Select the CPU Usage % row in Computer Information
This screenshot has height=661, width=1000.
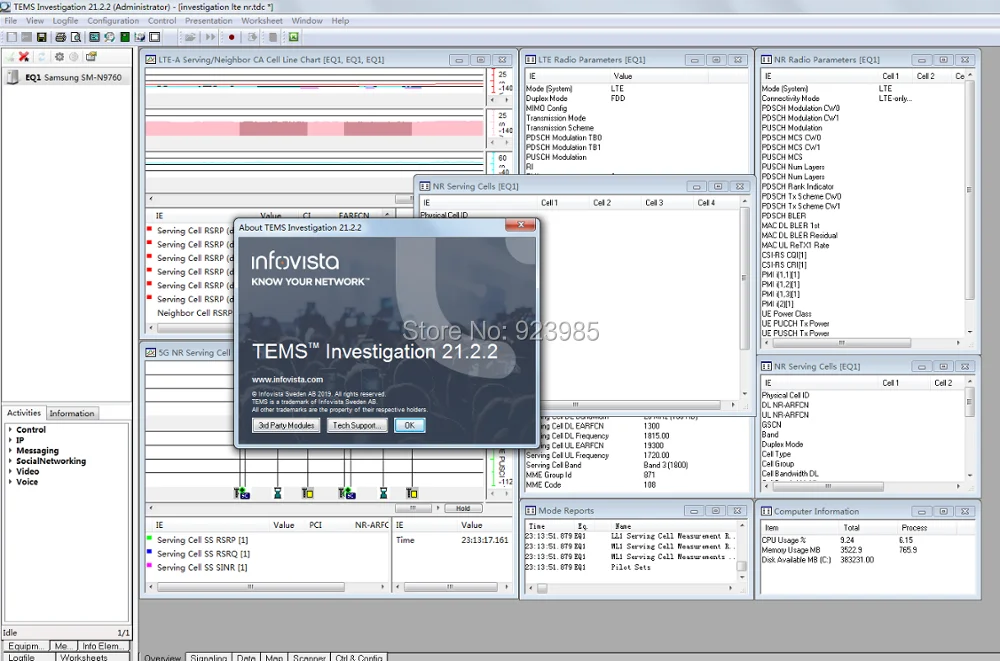pyautogui.click(x=867, y=540)
